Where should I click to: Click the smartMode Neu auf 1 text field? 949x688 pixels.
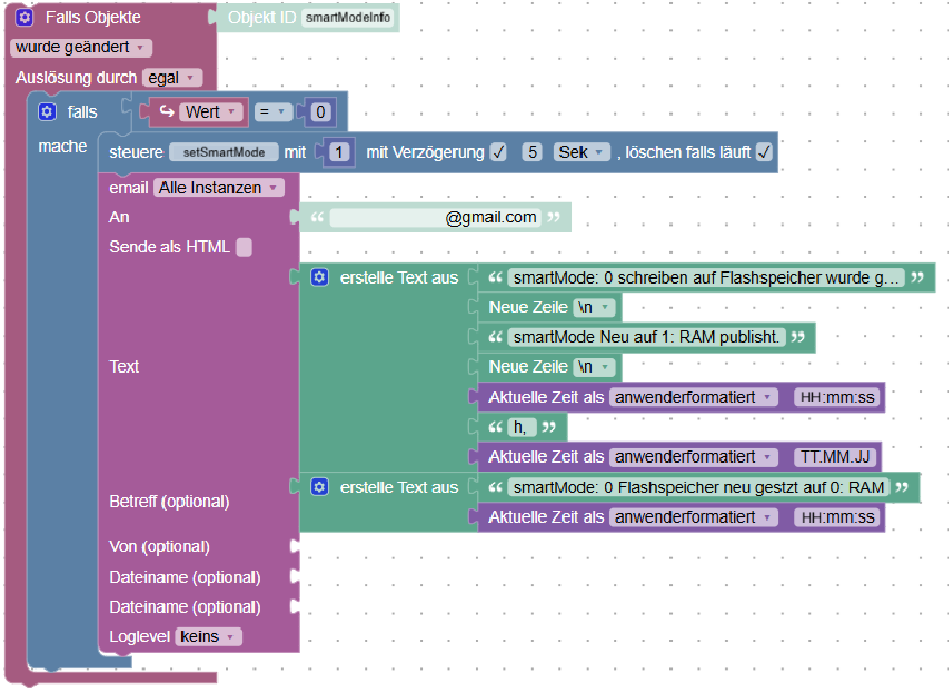[646, 337]
